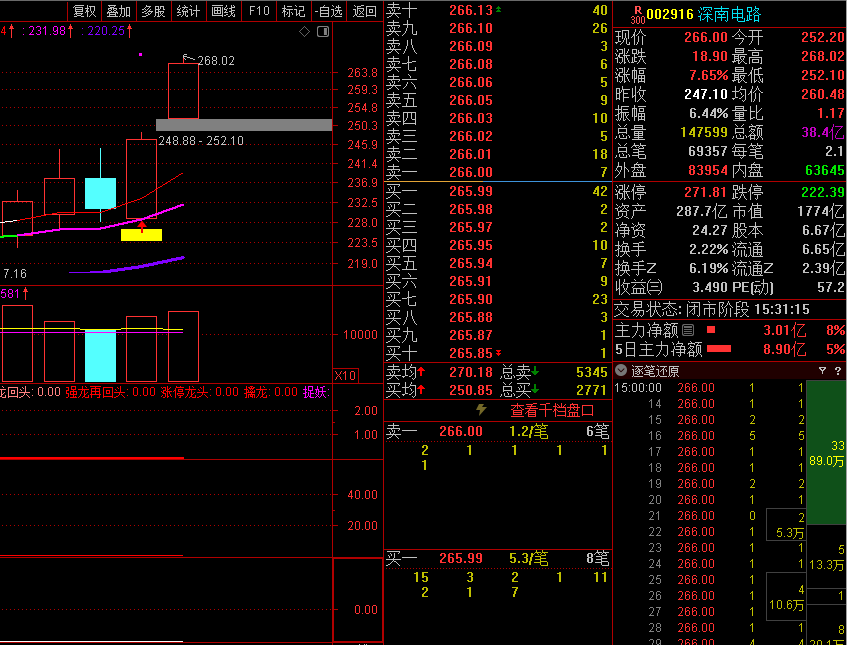Image resolution: width=847 pixels, height=645 pixels.
Task: Click the up arrow next to 卖十
Action: coord(499,10)
